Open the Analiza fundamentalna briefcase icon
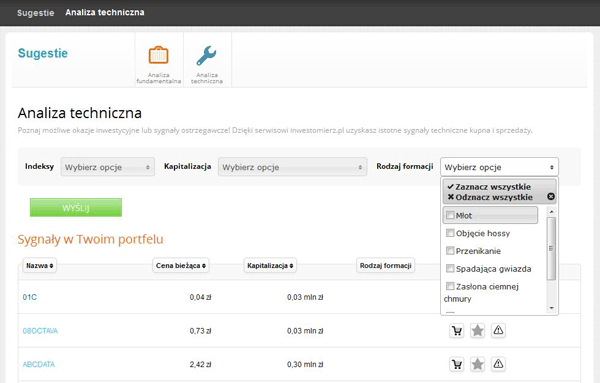600x383 pixels. coord(158,55)
